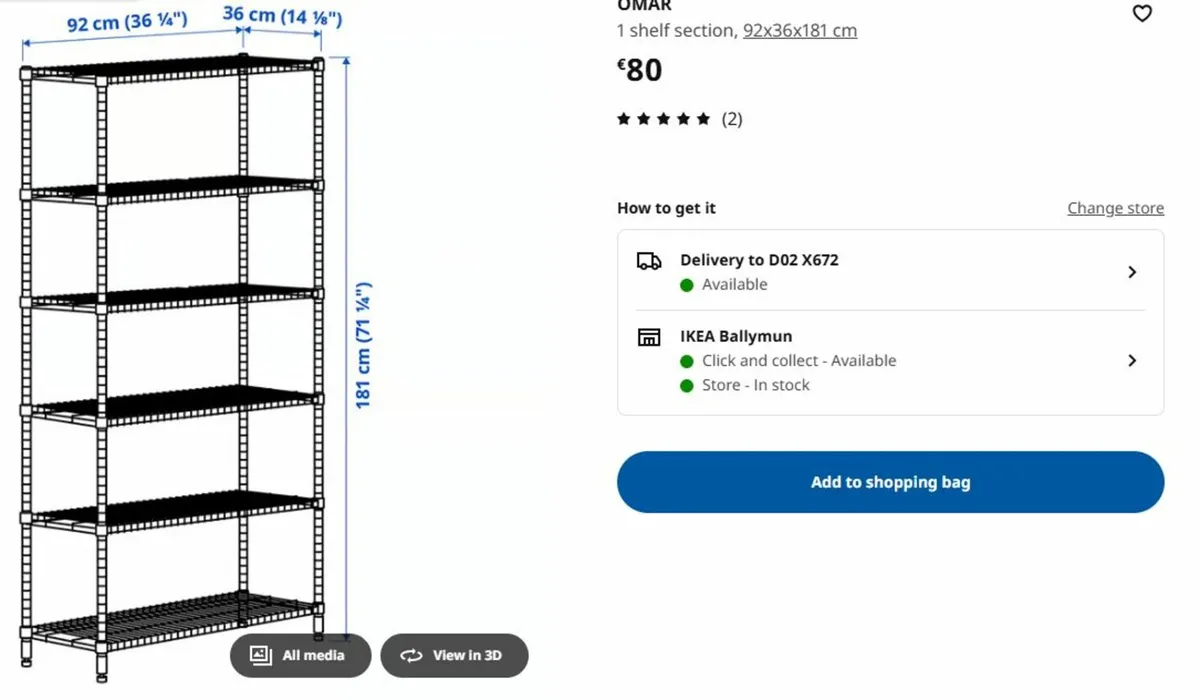Select the IKEA Ballymun store name
1200x700 pixels.
point(736,336)
